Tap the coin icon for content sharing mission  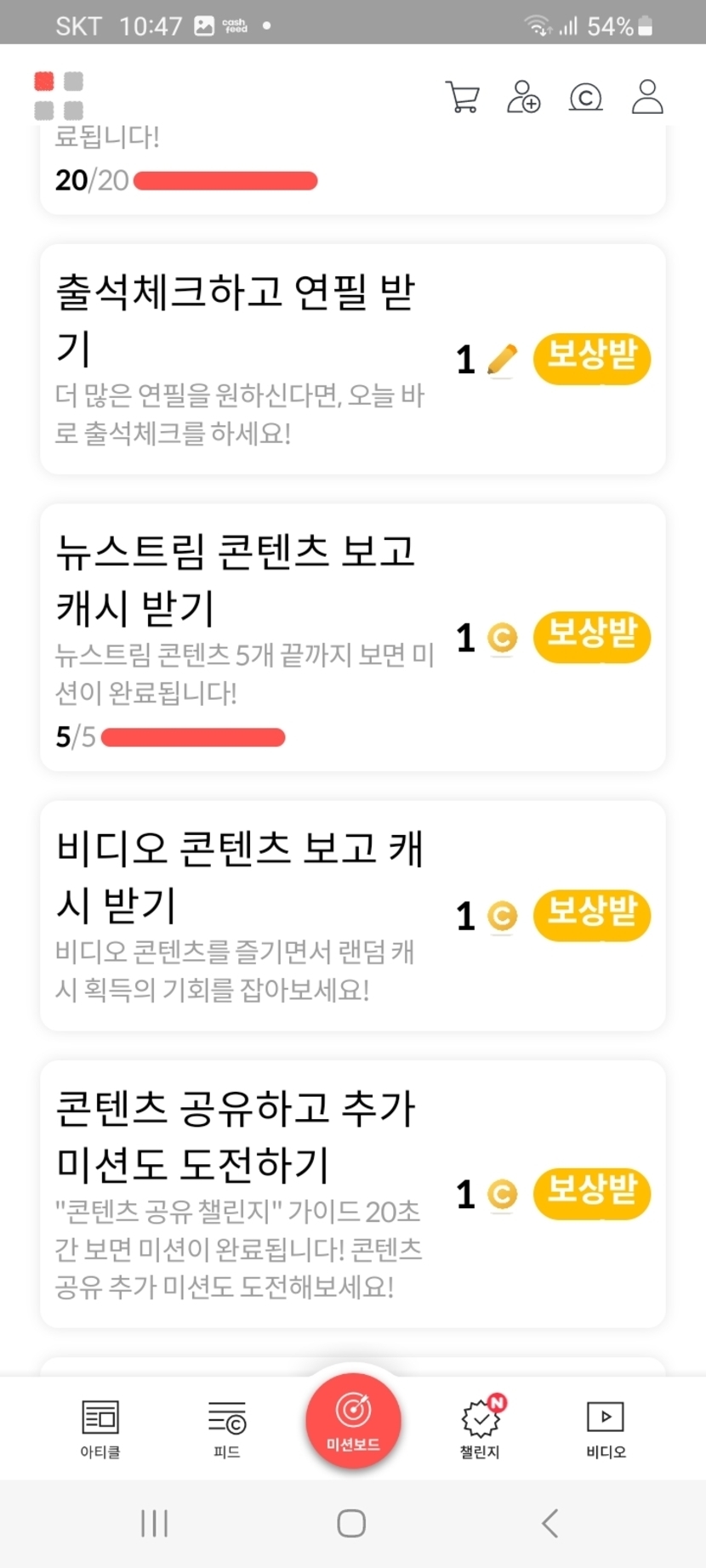point(502,1195)
